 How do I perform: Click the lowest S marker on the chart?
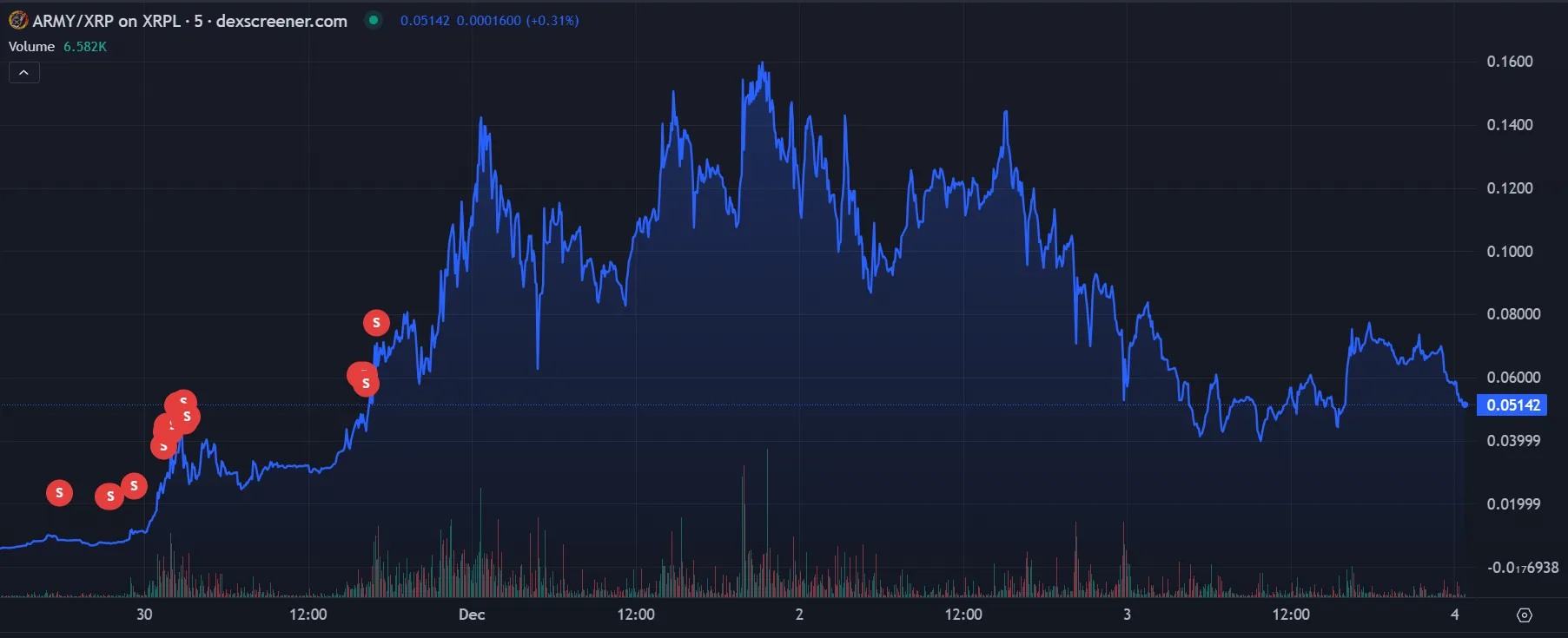(x=109, y=497)
